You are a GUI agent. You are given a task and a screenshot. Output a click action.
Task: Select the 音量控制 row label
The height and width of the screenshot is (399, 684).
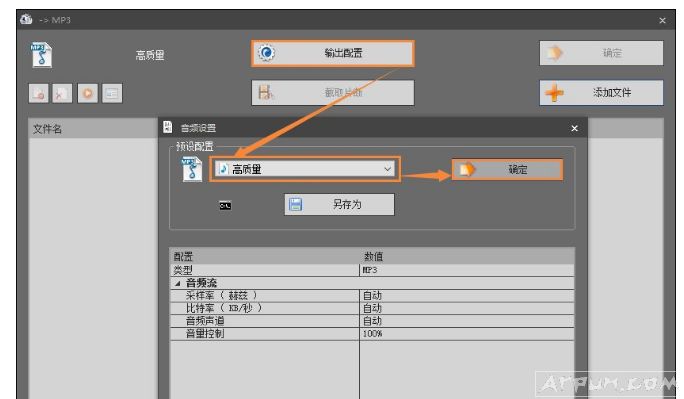(205, 334)
